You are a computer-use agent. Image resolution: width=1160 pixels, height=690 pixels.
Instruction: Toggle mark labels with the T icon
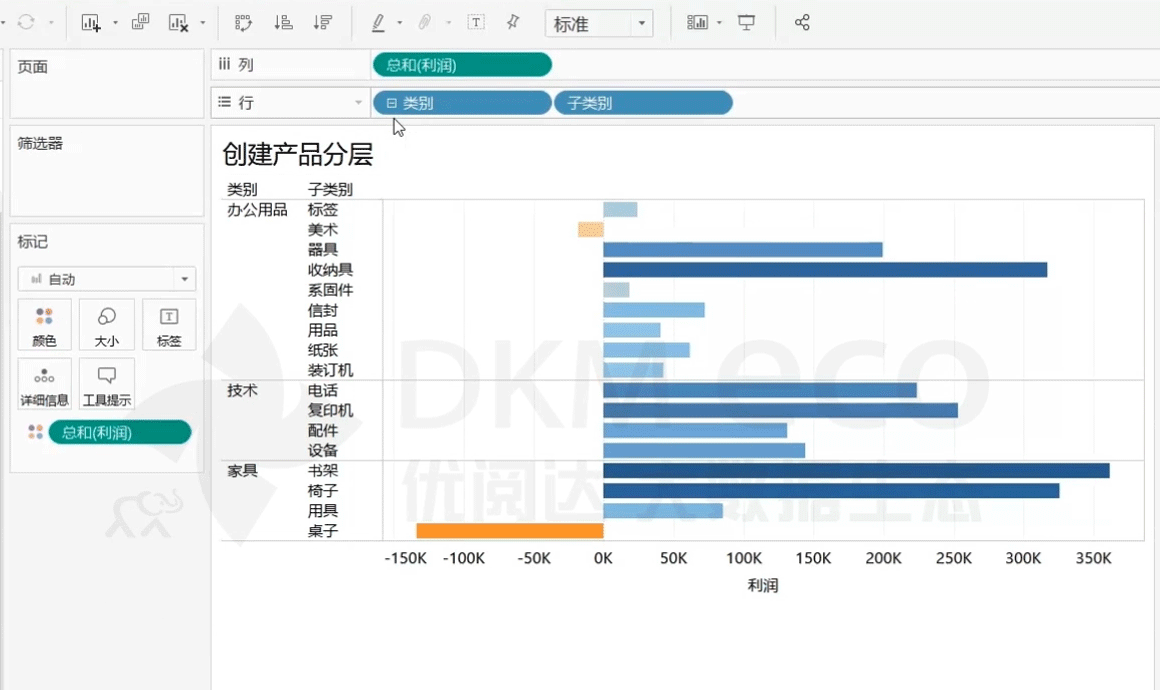click(x=476, y=23)
